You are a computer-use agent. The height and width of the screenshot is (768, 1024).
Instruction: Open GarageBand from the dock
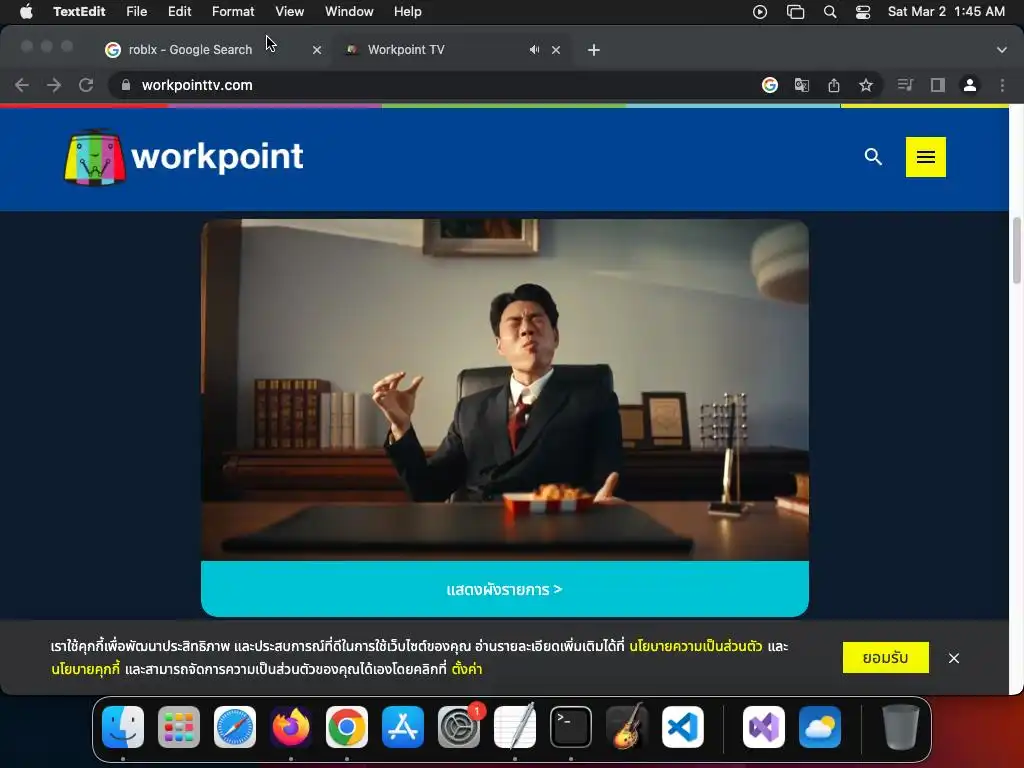(x=627, y=727)
